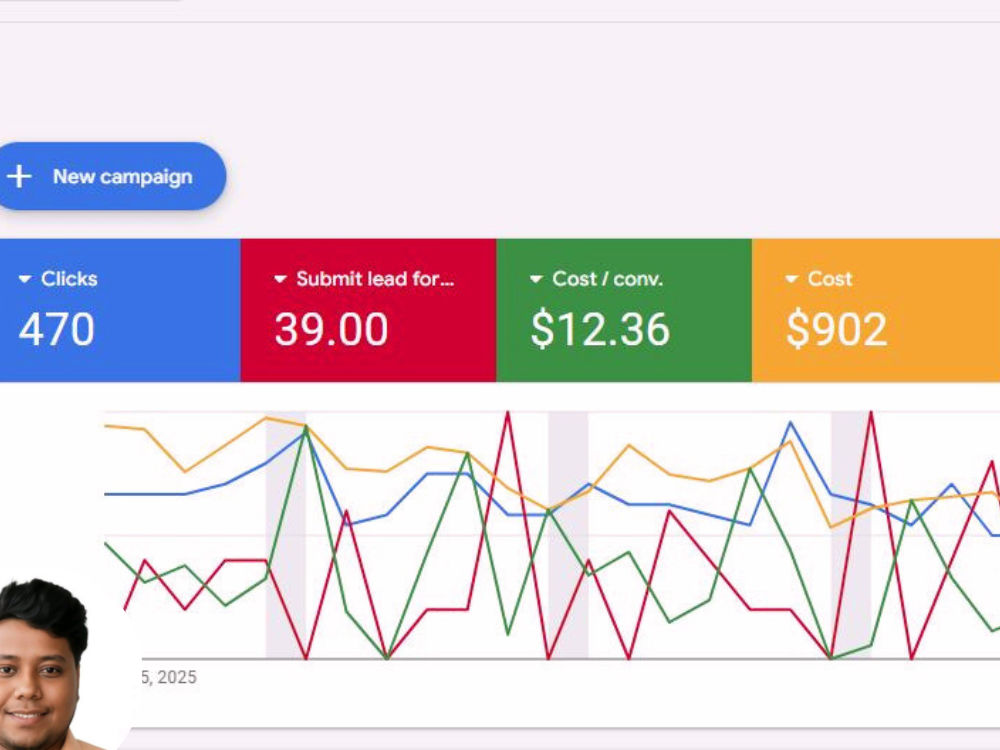Screen dimensions: 1000x750
Task: Open the Cost / conv. metric dropdown arrow
Action: coord(536,279)
